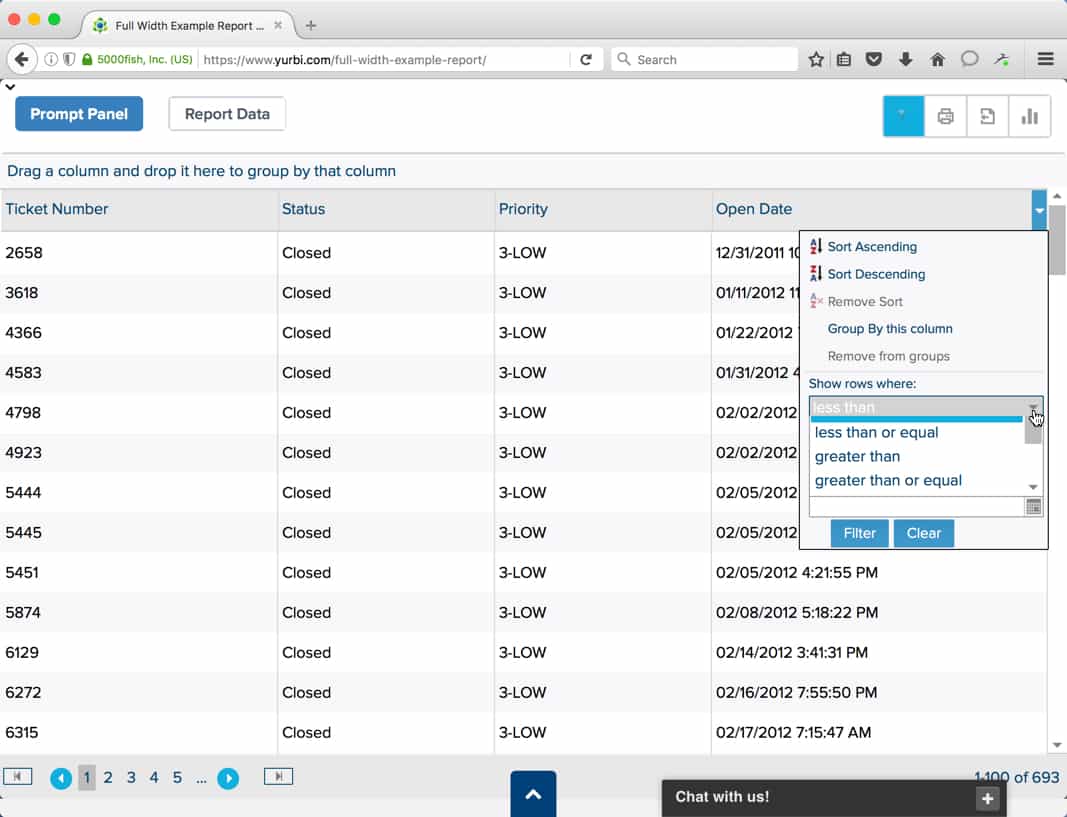The height and width of the screenshot is (817, 1067).
Task: Open the calendar date picker icon
Action: [x=1034, y=507]
